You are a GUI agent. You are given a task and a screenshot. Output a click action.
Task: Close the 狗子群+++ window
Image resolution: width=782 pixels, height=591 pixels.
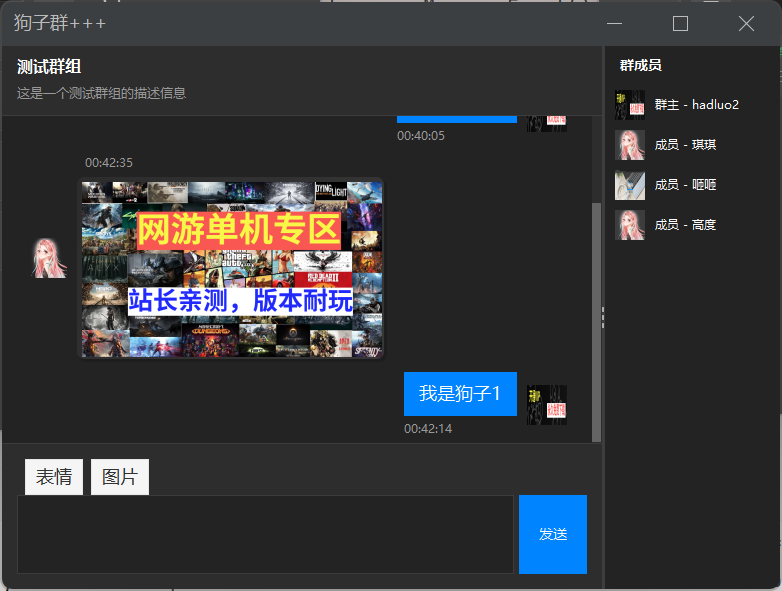(x=746, y=23)
